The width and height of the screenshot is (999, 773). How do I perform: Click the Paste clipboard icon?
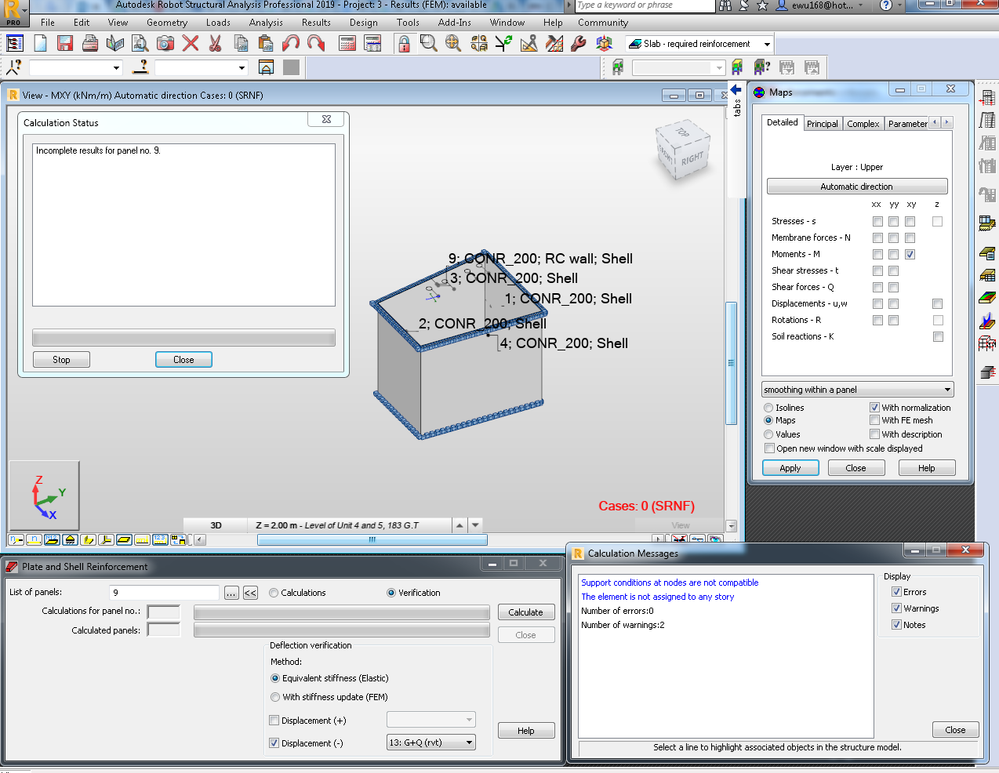click(x=266, y=43)
